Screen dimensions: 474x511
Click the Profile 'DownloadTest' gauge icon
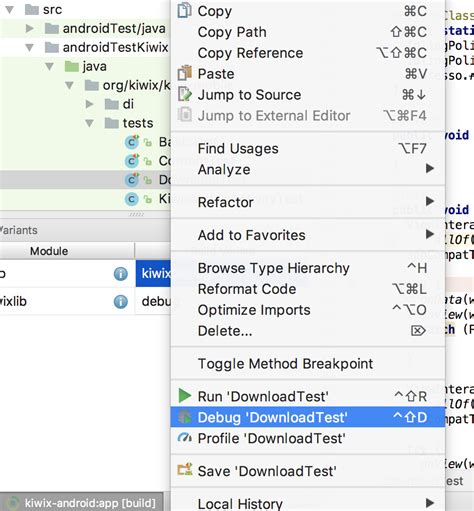(185, 437)
